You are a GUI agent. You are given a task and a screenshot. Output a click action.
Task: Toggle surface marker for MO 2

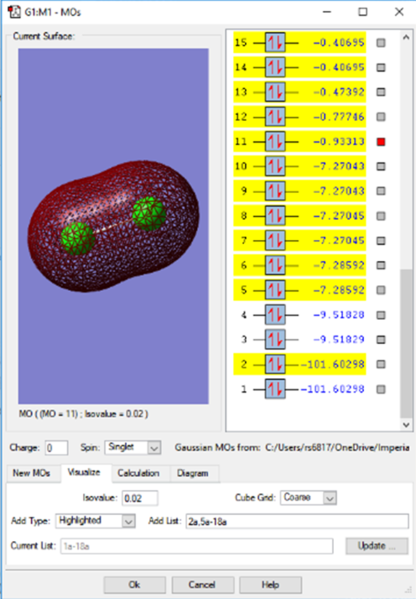(x=381, y=364)
